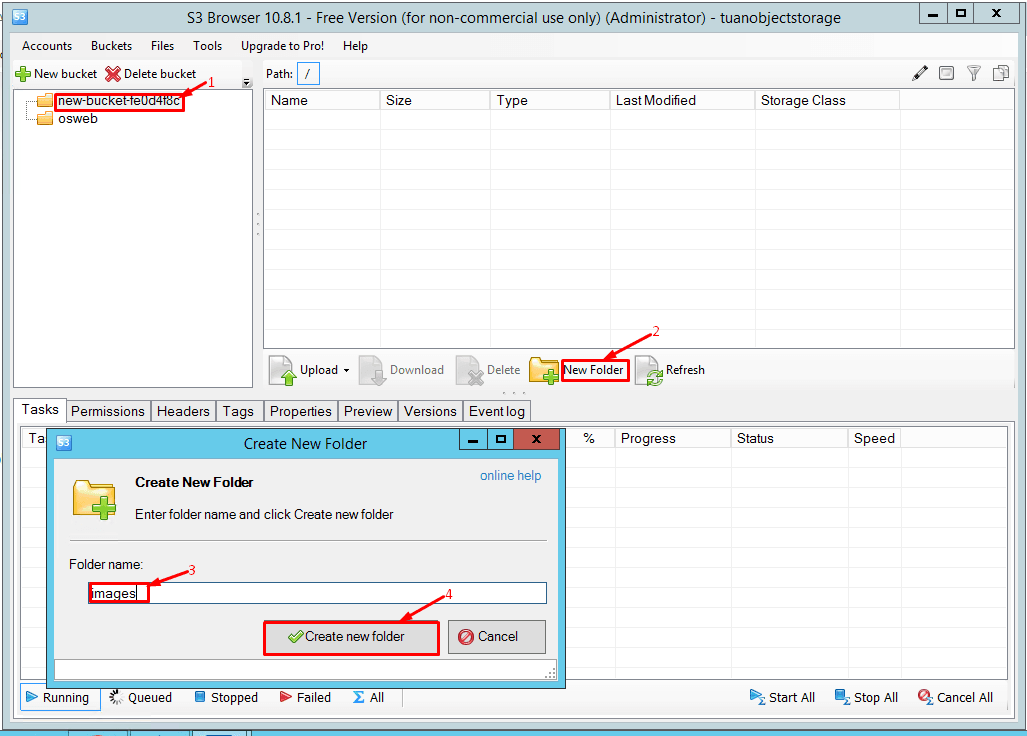This screenshot has height=736, width=1027.
Task: Show Queued tasks filter
Action: [141, 698]
